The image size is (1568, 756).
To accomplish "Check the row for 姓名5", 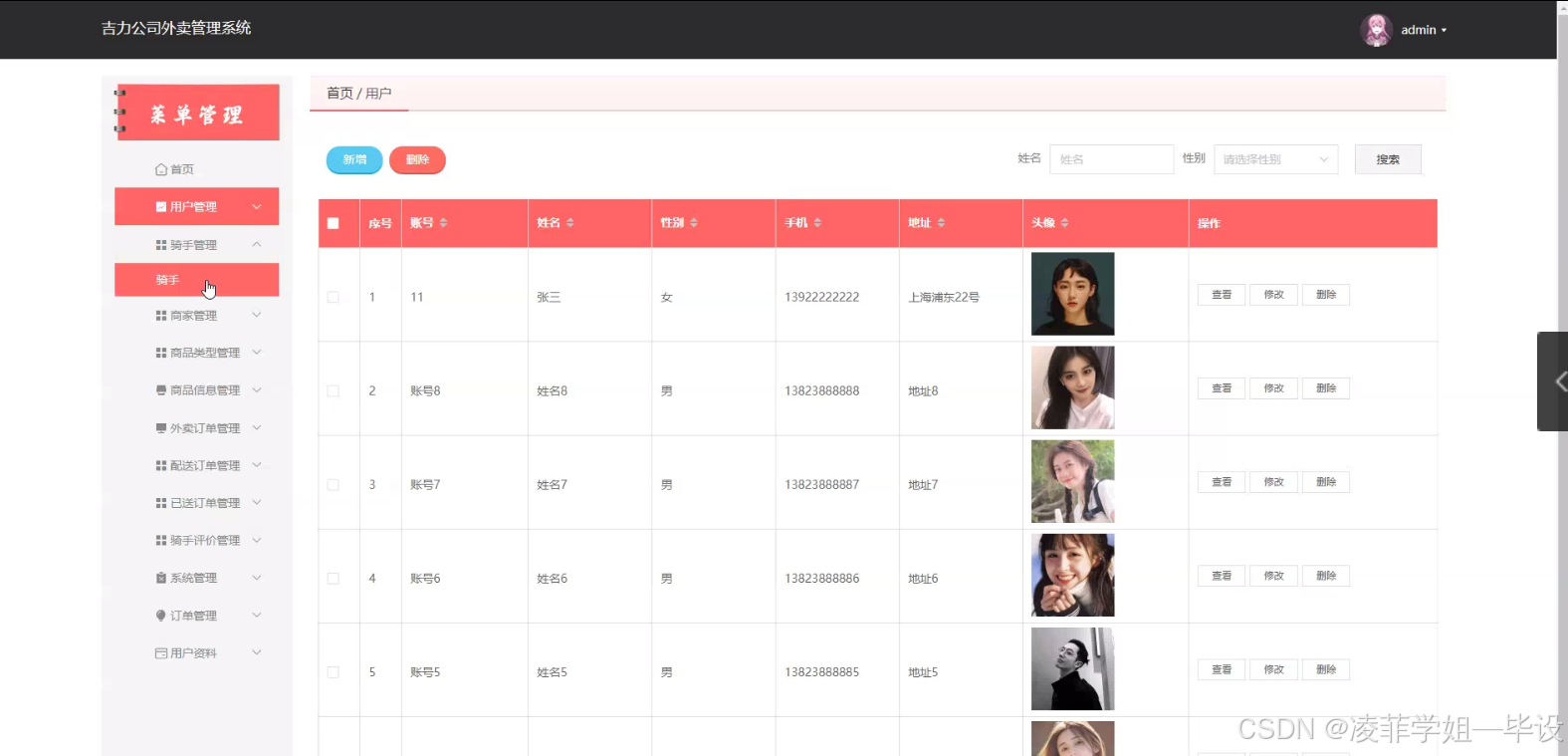I will (x=333, y=672).
